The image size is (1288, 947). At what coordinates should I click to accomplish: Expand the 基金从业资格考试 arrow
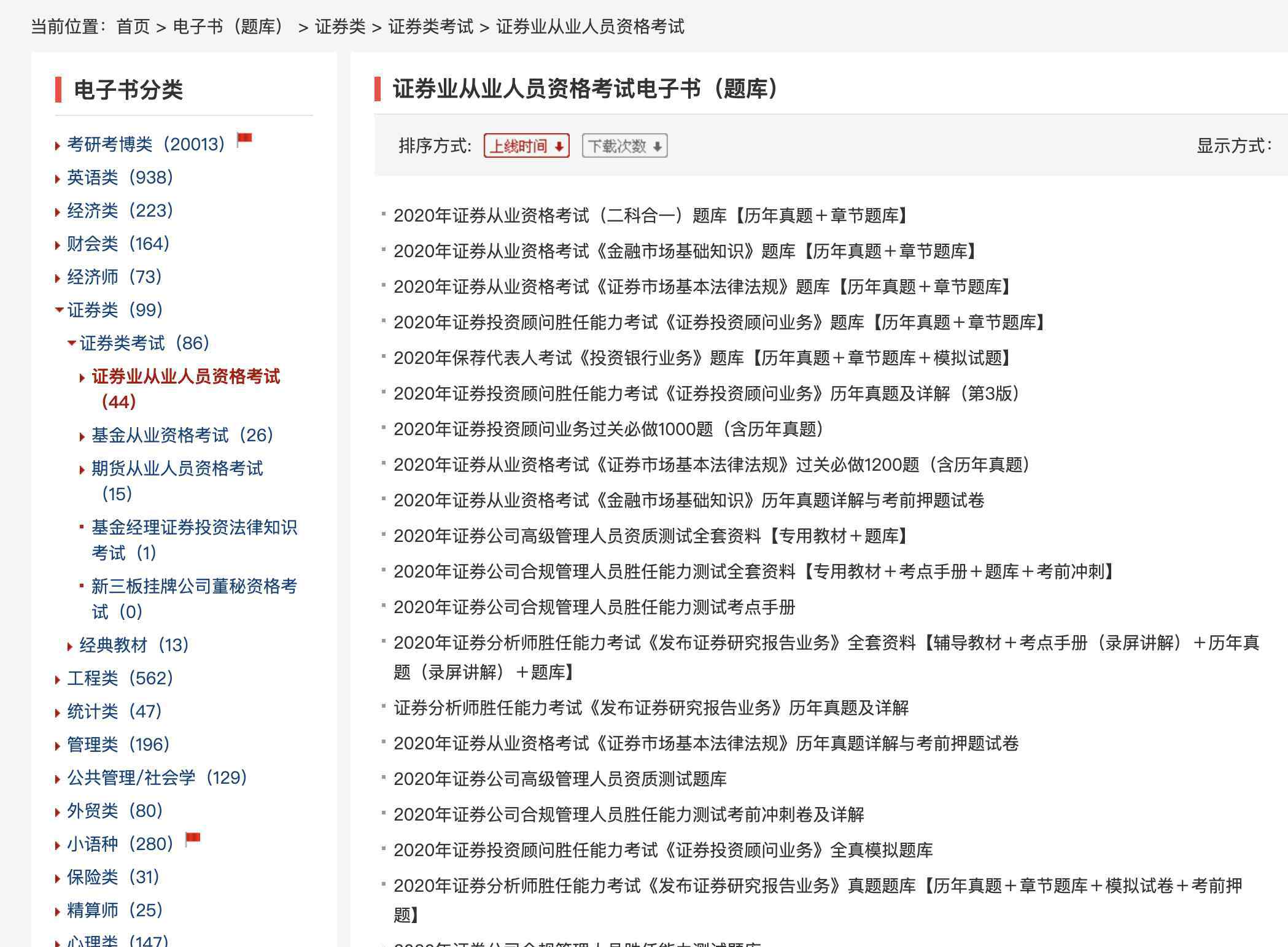coord(82,436)
